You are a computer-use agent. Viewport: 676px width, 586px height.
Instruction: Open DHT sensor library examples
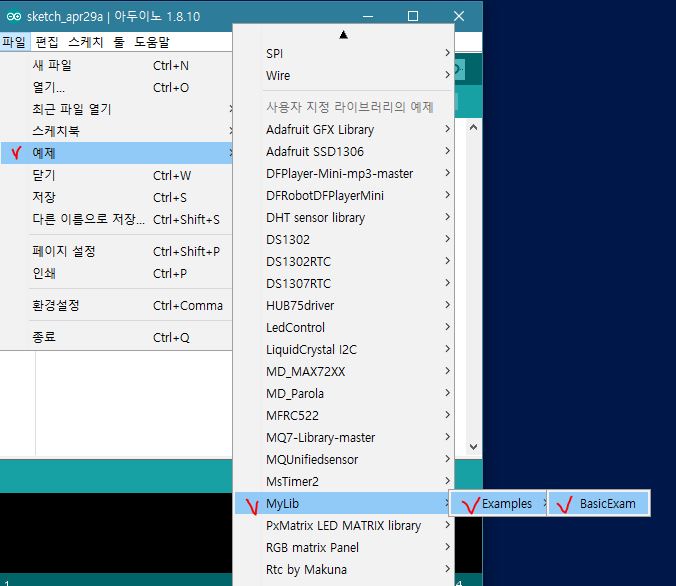pos(344,217)
